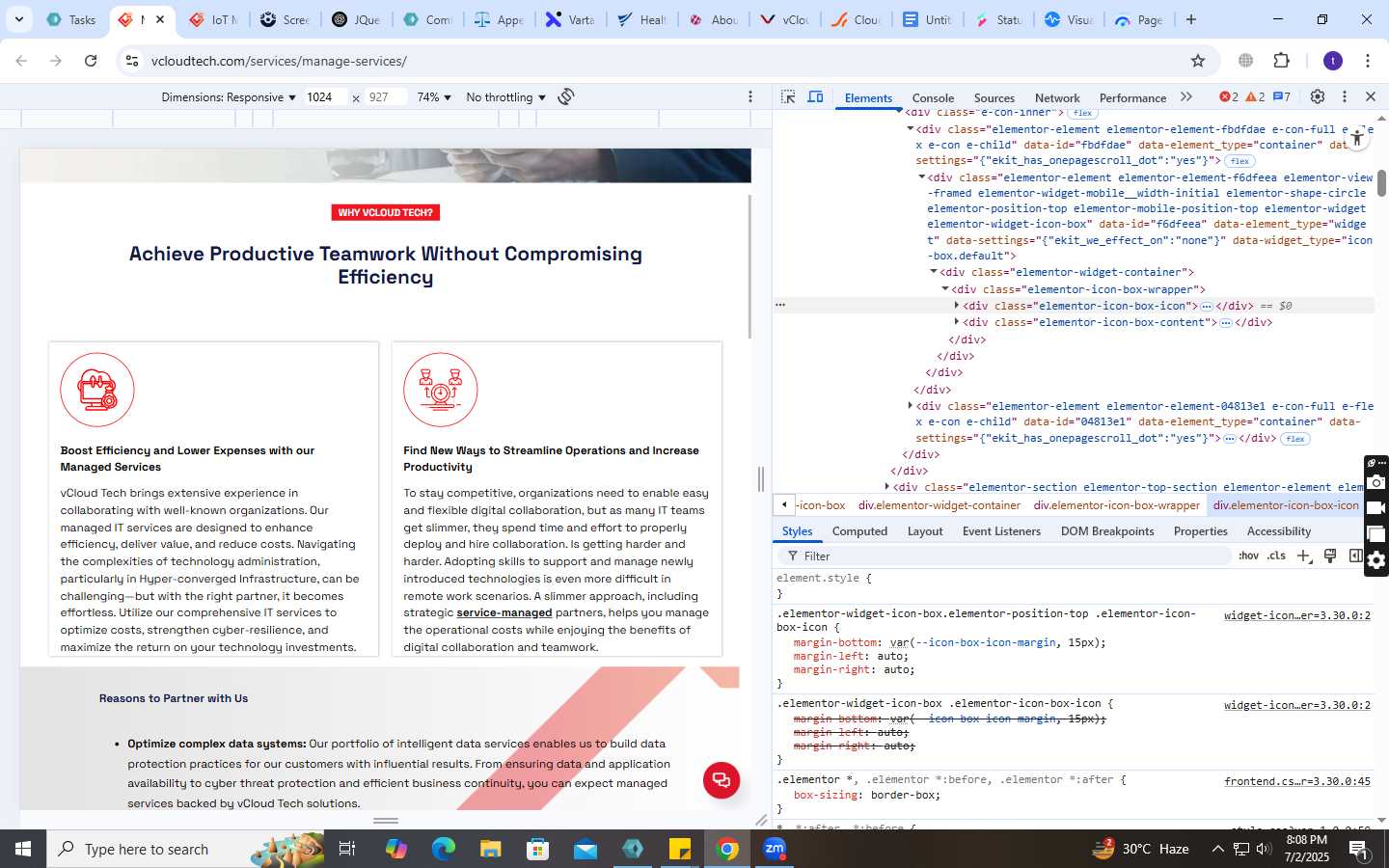1389x868 pixels.
Task: Open the 74% zoom dropdown
Action: click(x=434, y=97)
